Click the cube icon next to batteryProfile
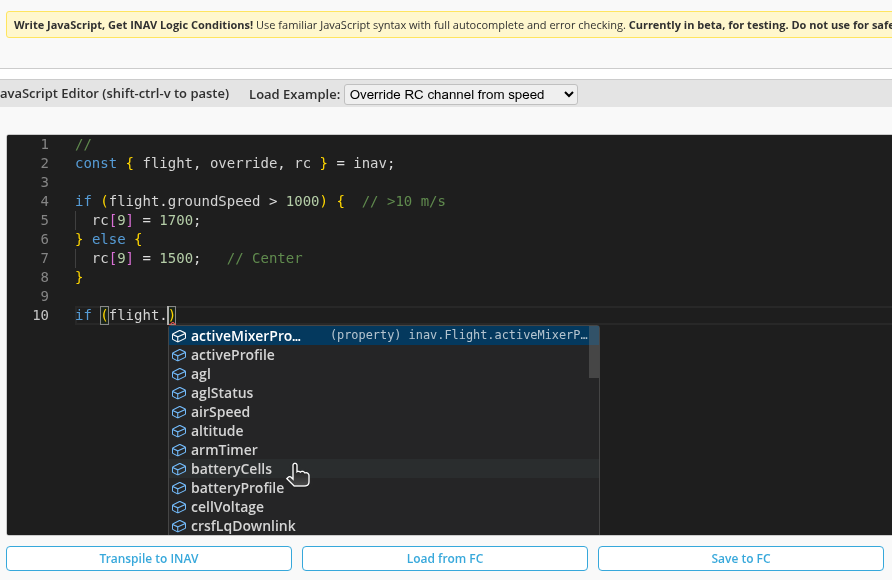 point(179,488)
